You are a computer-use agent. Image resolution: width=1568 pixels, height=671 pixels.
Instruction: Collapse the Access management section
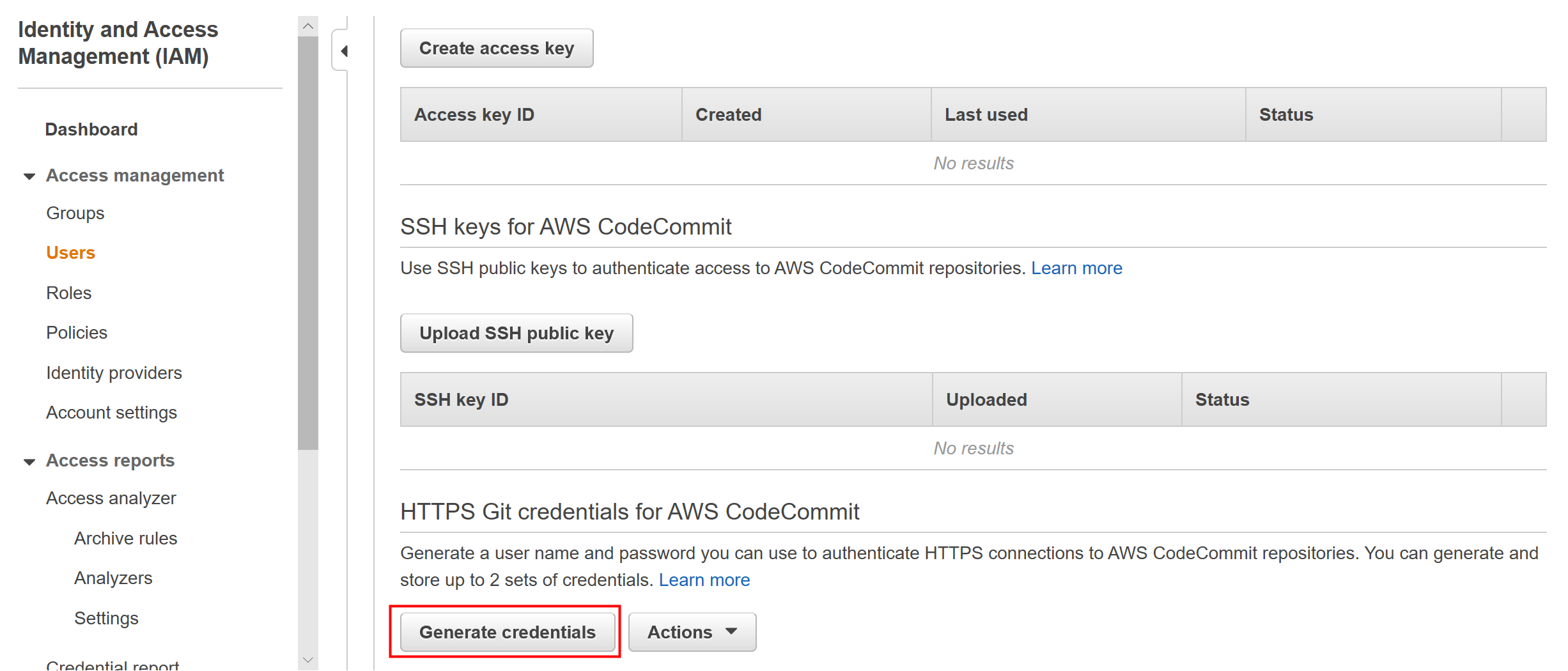(29, 176)
